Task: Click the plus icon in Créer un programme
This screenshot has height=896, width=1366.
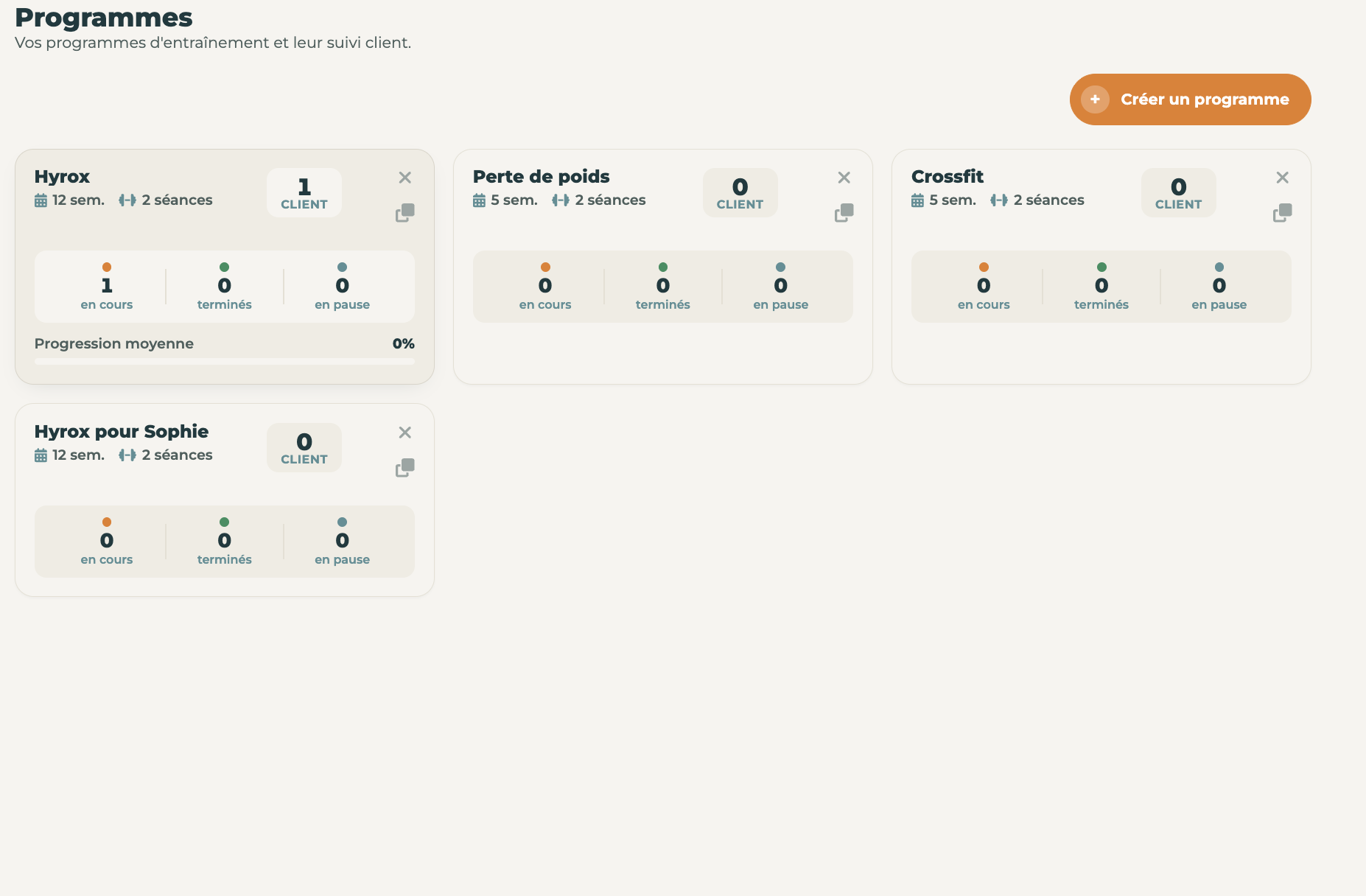Action: click(1095, 99)
